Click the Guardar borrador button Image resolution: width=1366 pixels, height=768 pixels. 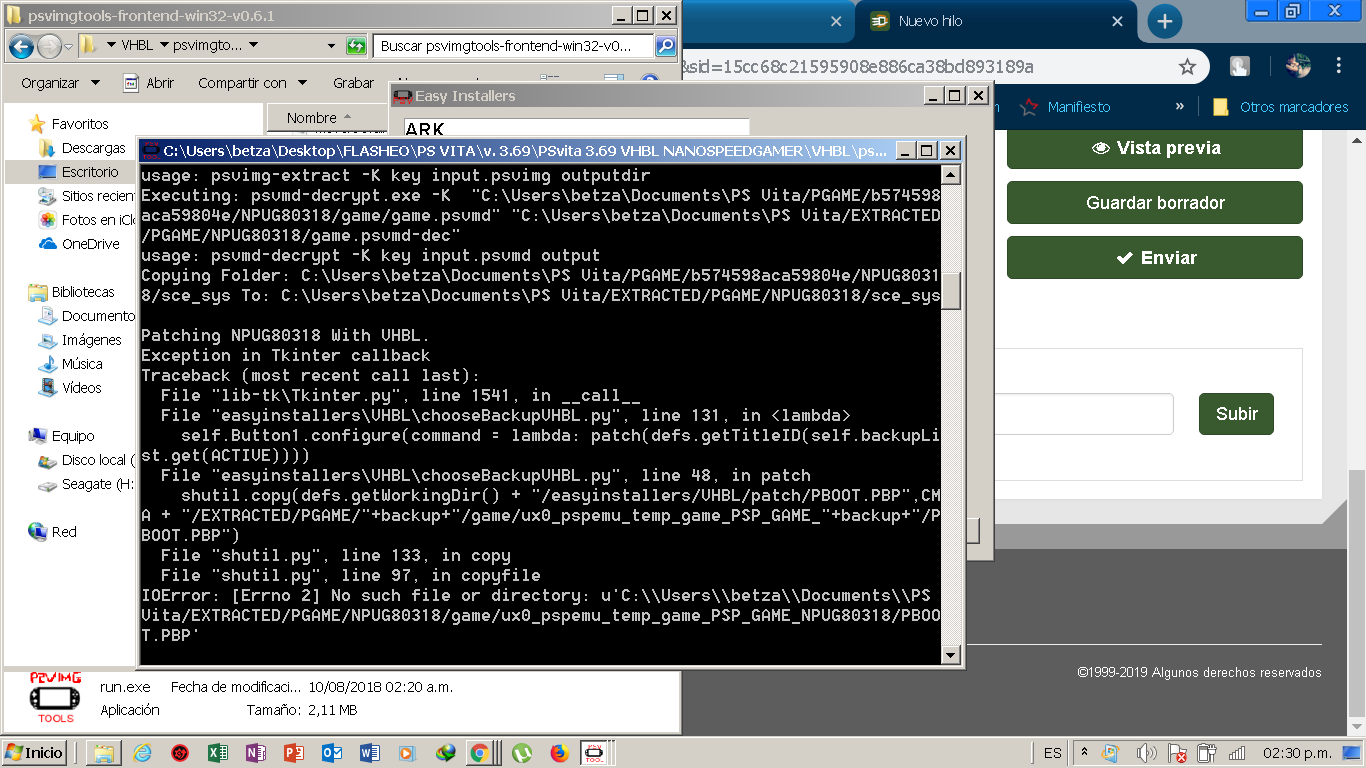[x=1155, y=203]
